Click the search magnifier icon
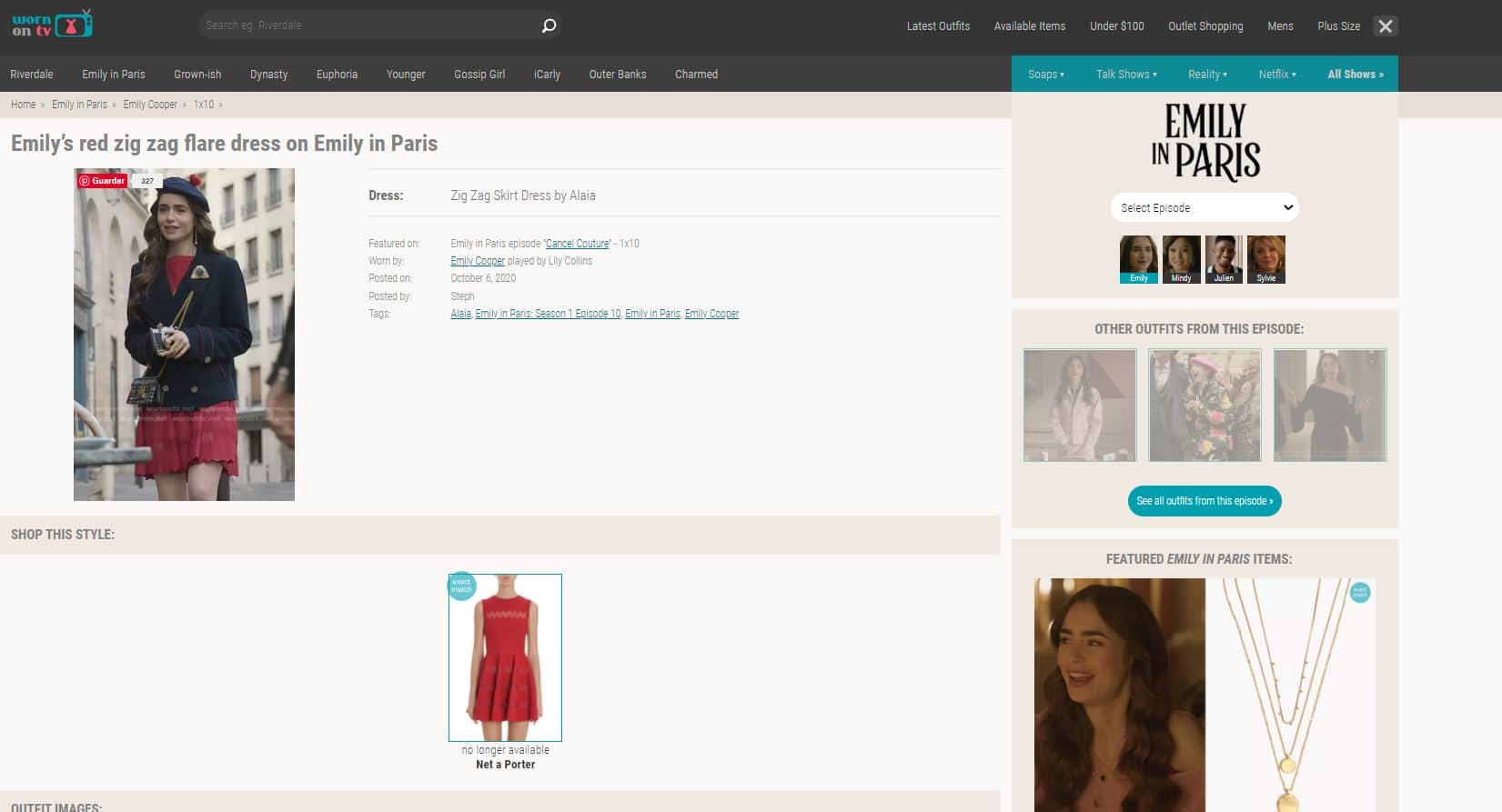The image size is (1502, 812). [549, 25]
